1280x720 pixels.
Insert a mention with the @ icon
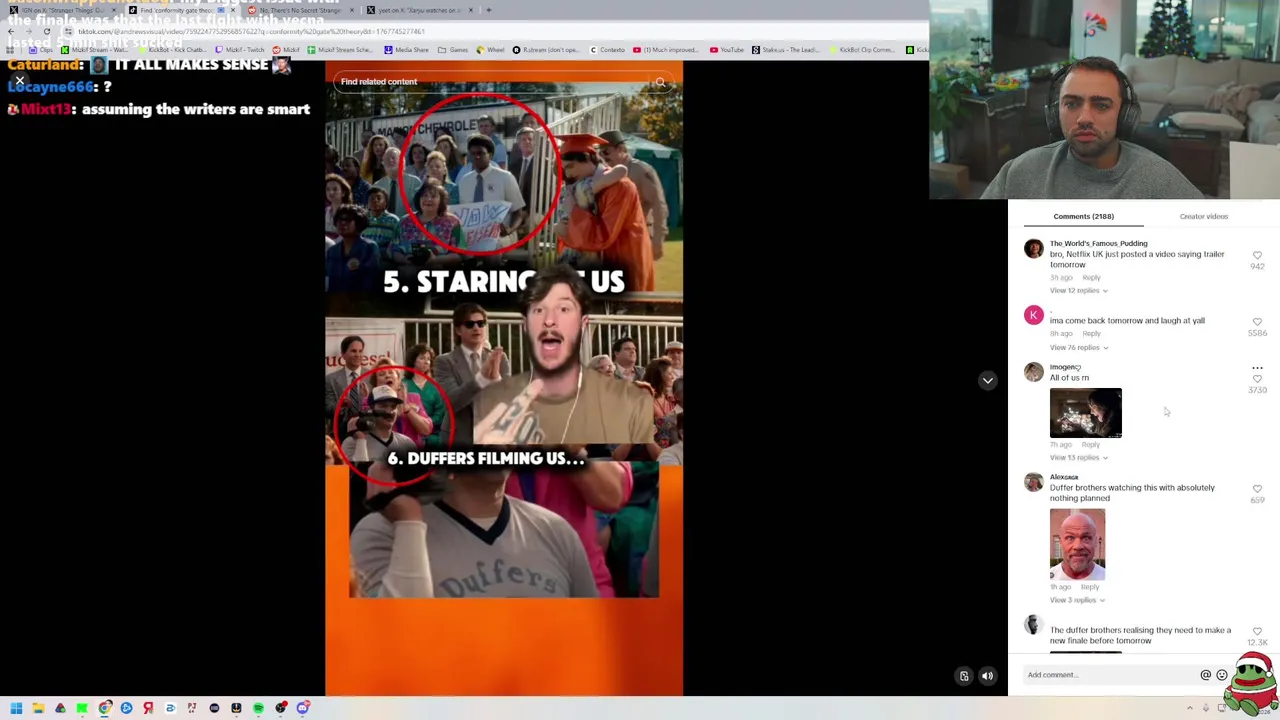pos(1205,675)
